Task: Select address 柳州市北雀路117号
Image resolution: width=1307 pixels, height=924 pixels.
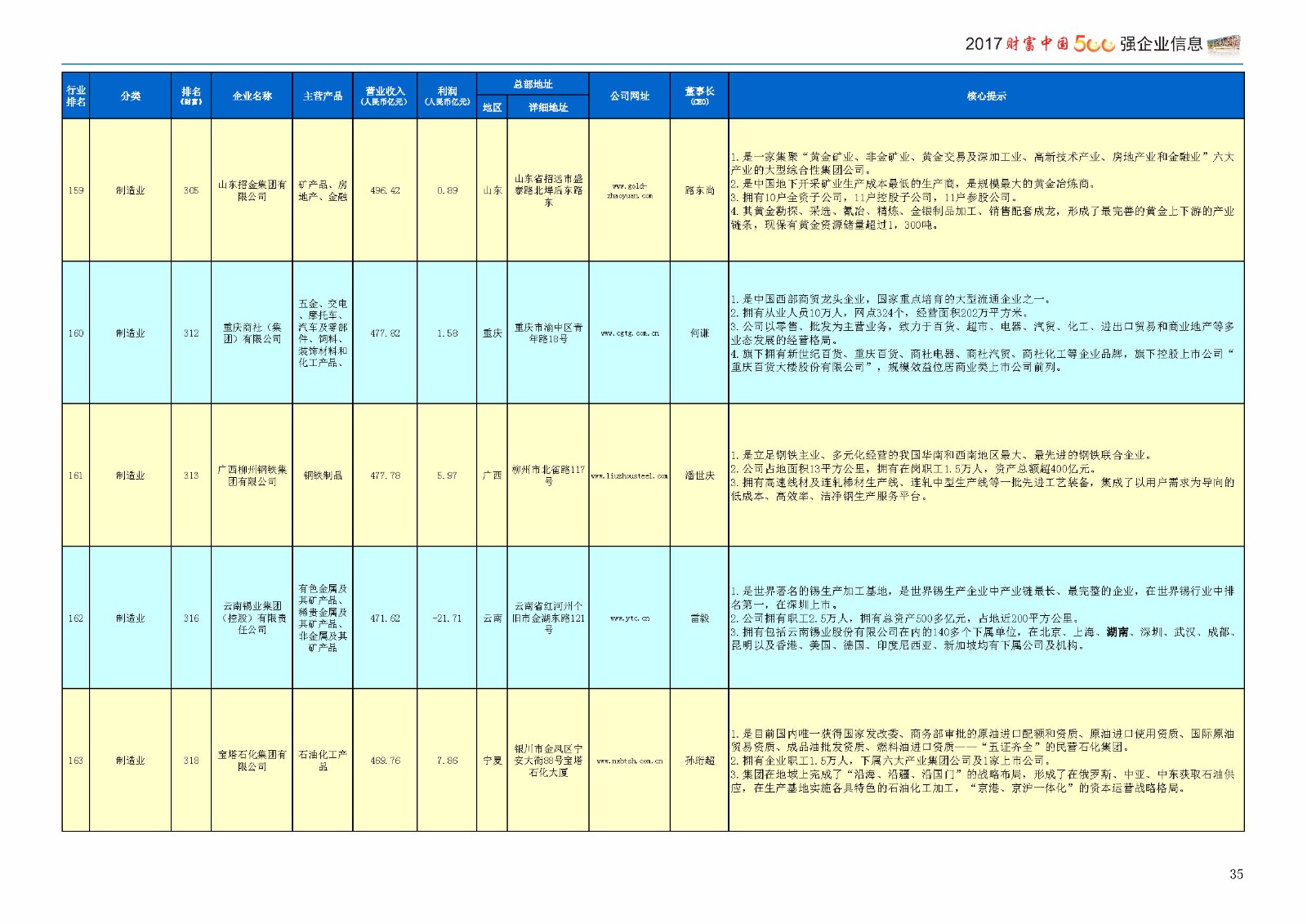Action: [548, 475]
